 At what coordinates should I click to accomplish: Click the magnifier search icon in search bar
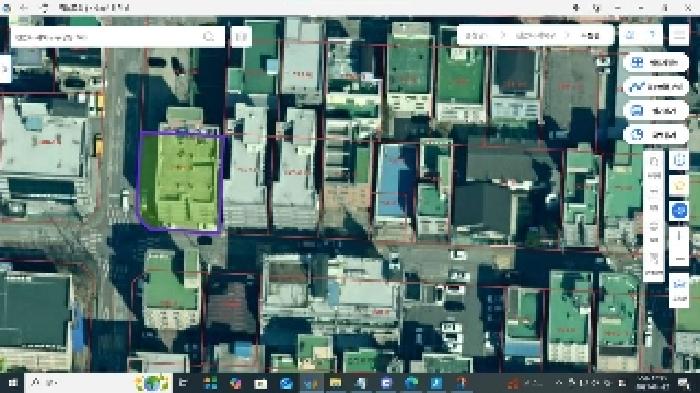(x=208, y=37)
